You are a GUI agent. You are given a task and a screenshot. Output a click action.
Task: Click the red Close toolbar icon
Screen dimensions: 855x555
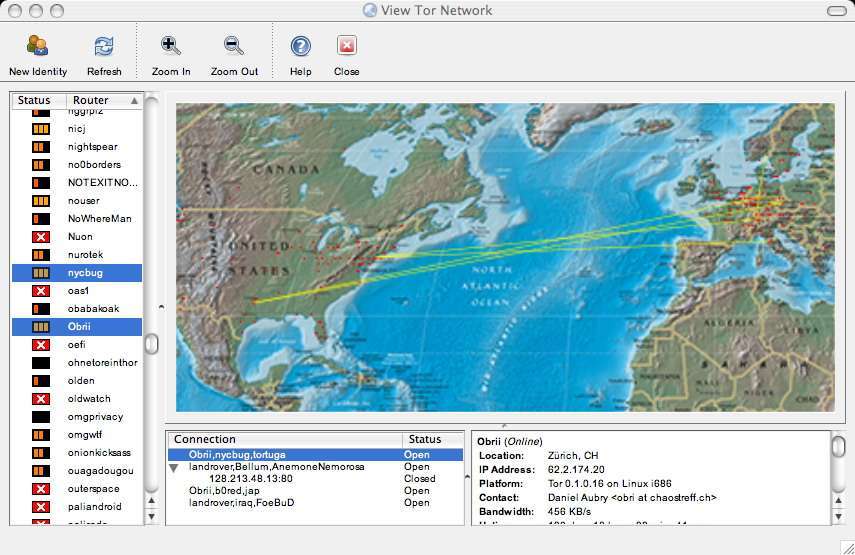tap(347, 46)
